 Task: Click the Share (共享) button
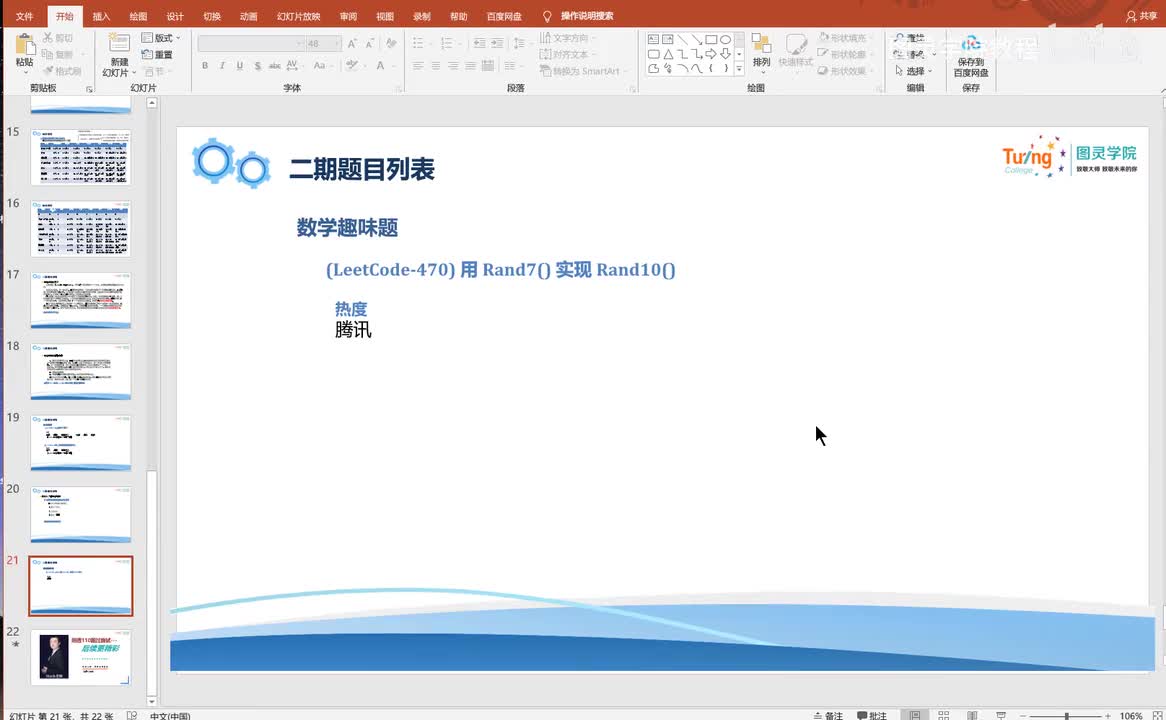tap(1141, 16)
